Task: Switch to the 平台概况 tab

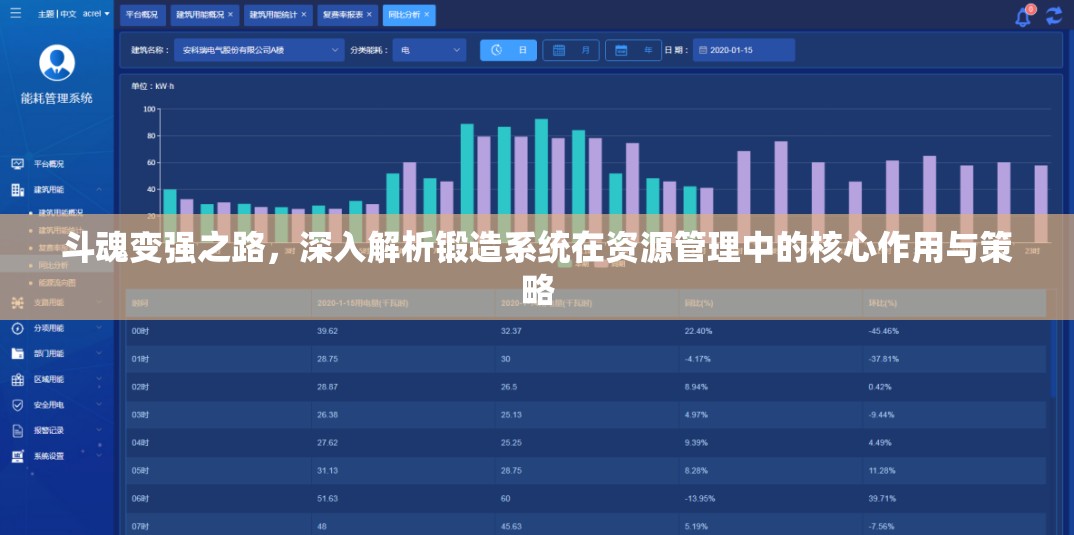Action: tap(142, 14)
